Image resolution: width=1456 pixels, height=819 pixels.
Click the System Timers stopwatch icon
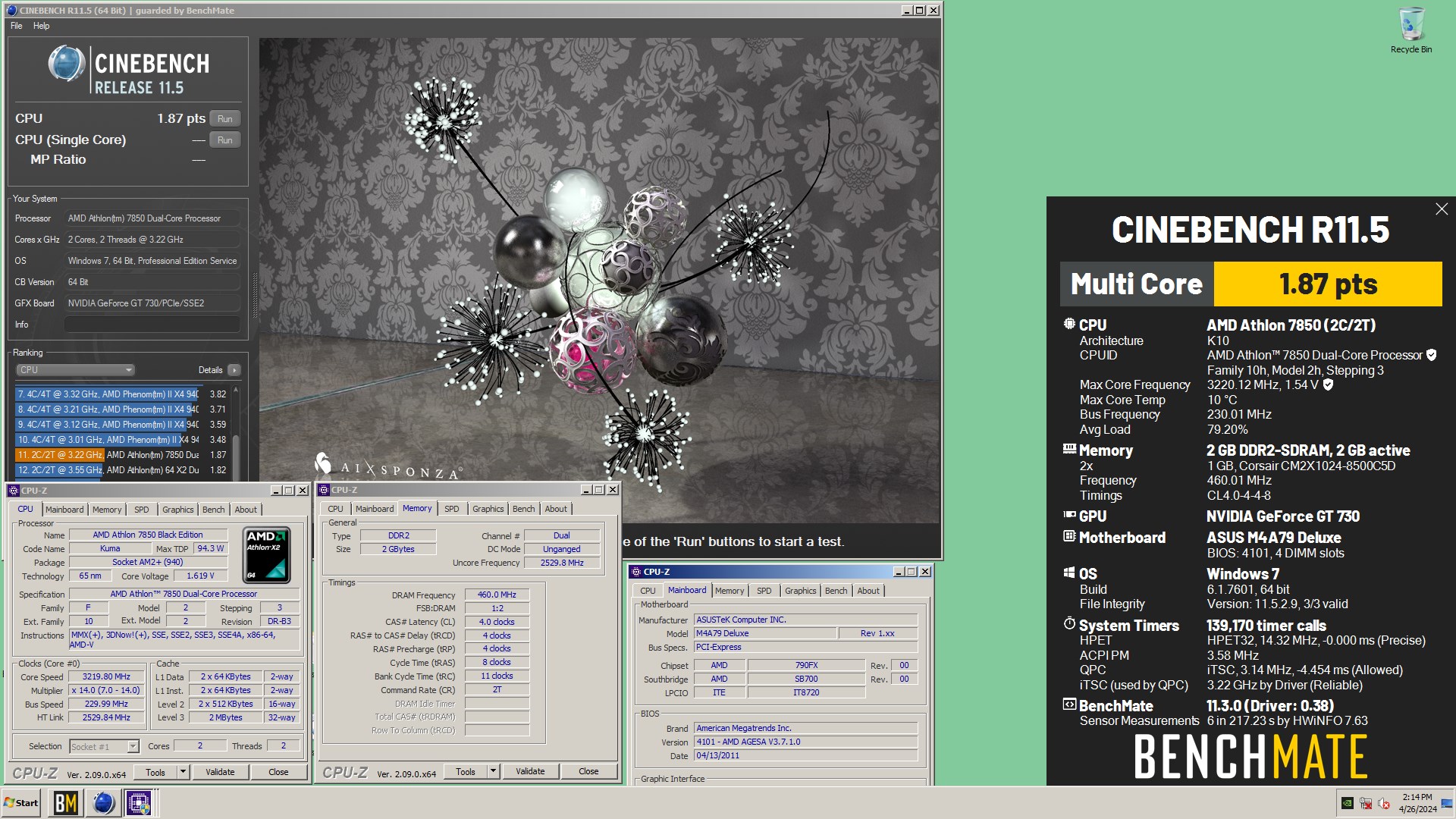(x=1069, y=623)
